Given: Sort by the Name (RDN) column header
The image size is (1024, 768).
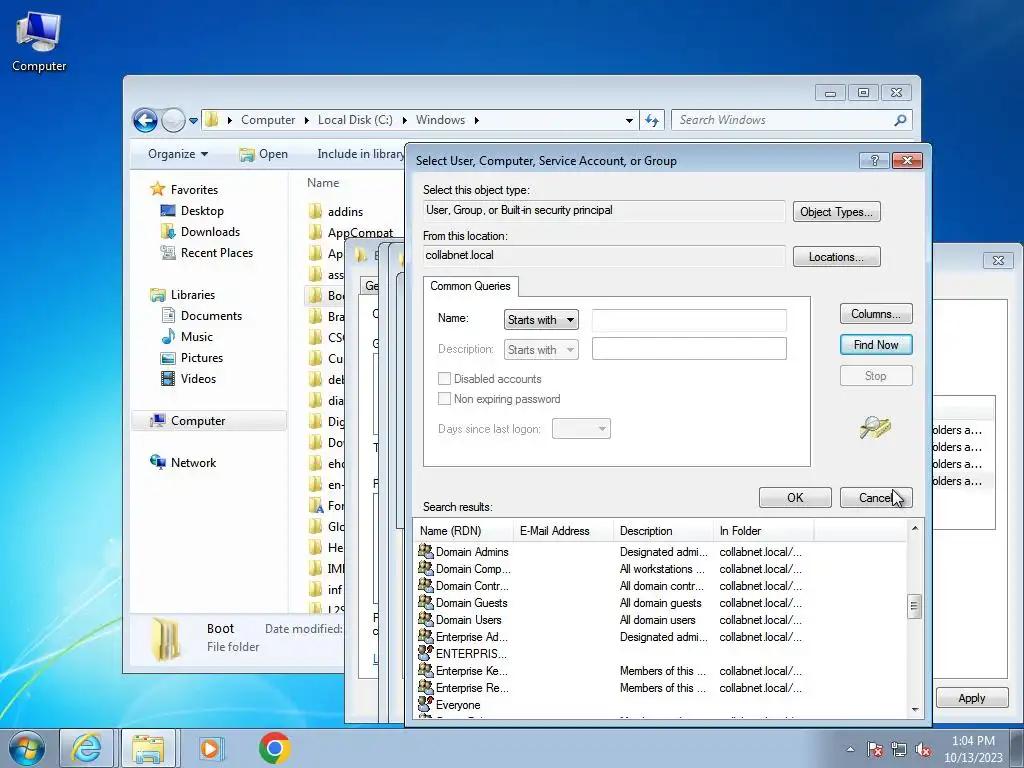Looking at the screenshot, I should [464, 531].
